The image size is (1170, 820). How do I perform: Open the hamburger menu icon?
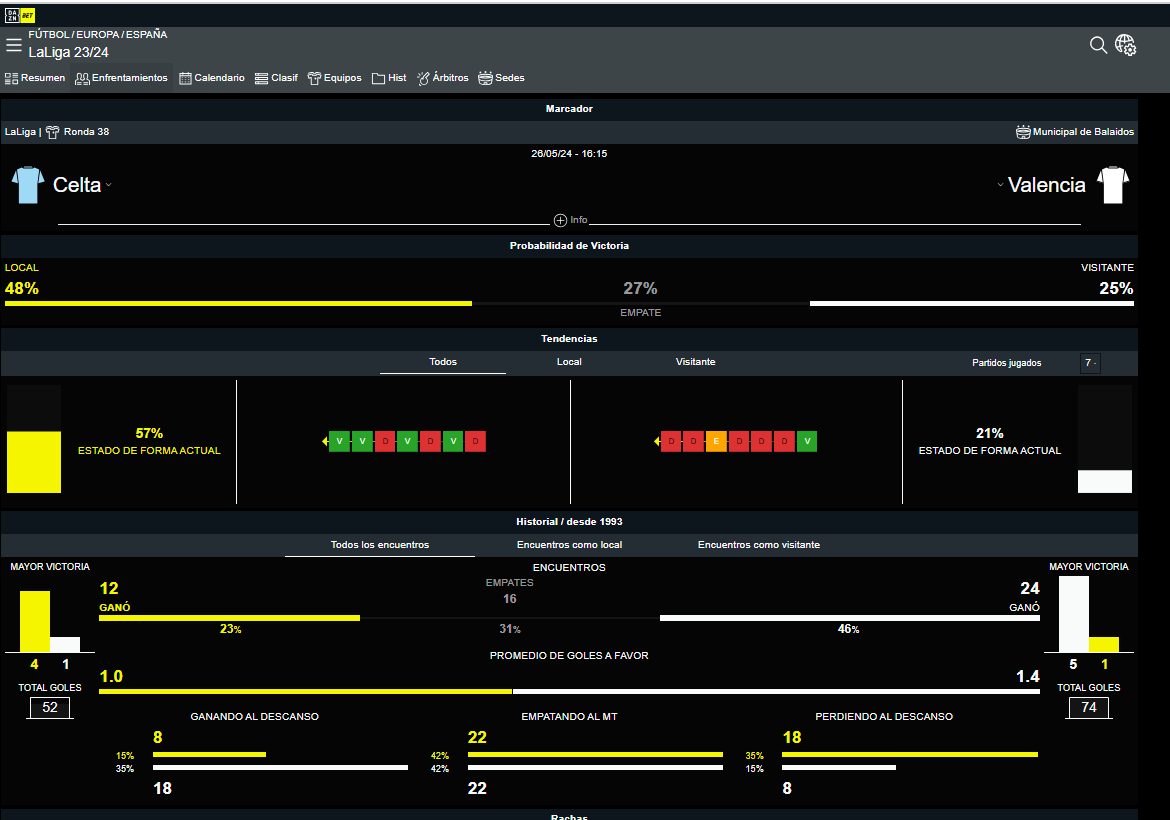13,45
